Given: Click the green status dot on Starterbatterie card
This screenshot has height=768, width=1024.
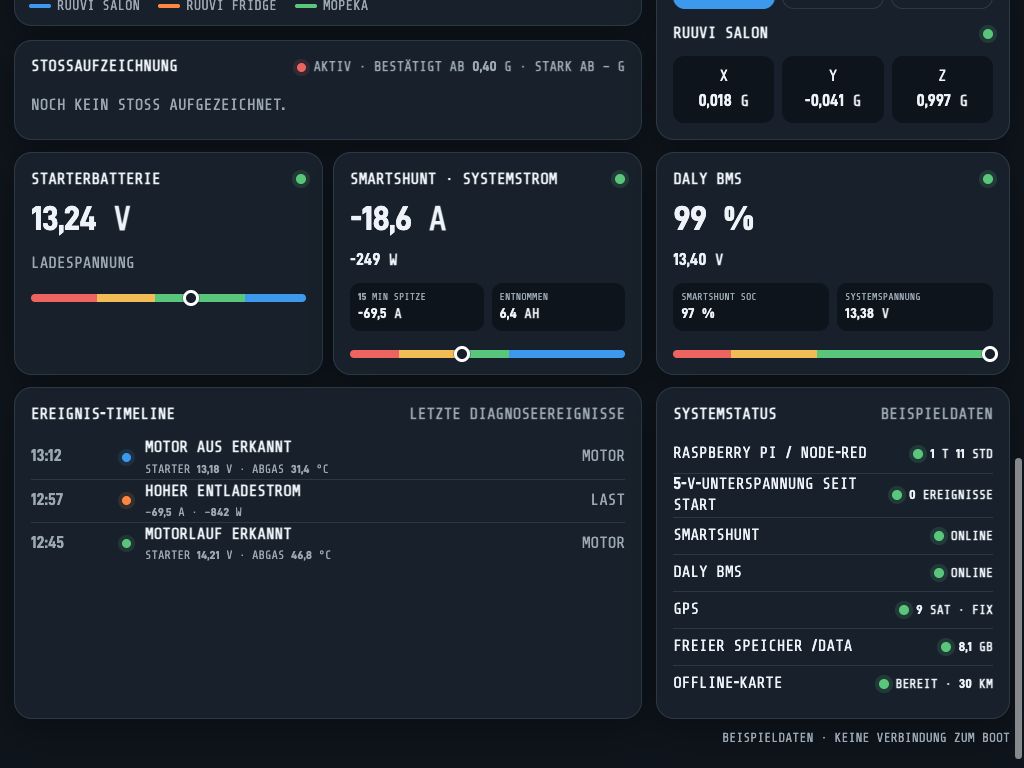Looking at the screenshot, I should click(300, 179).
